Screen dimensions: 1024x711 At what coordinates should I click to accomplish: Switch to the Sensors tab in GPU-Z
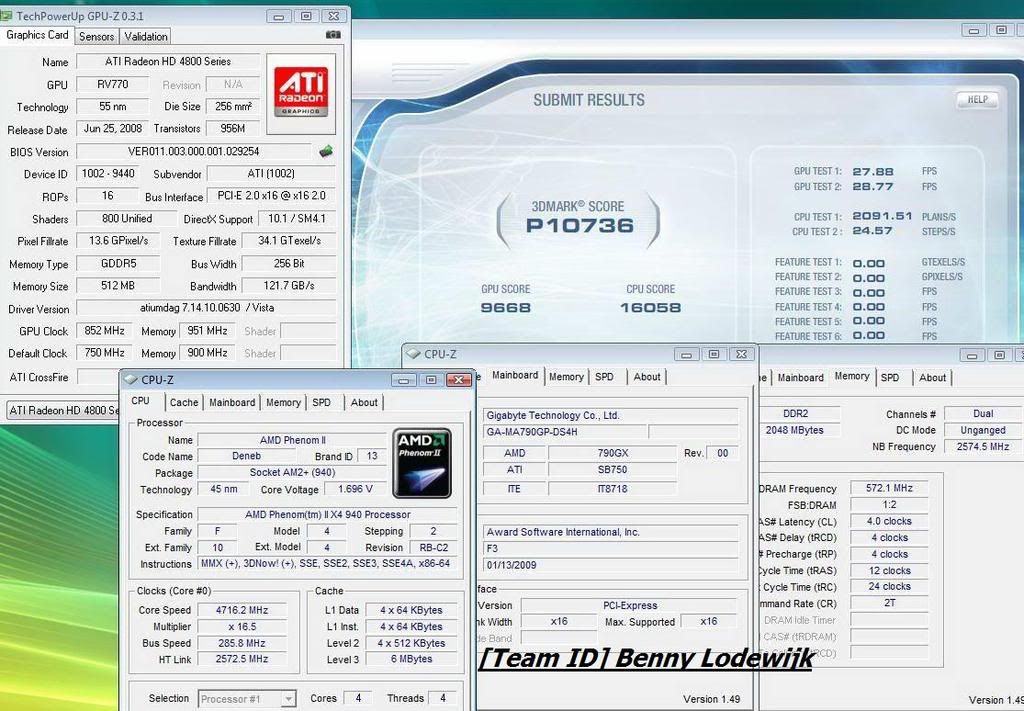coord(97,37)
